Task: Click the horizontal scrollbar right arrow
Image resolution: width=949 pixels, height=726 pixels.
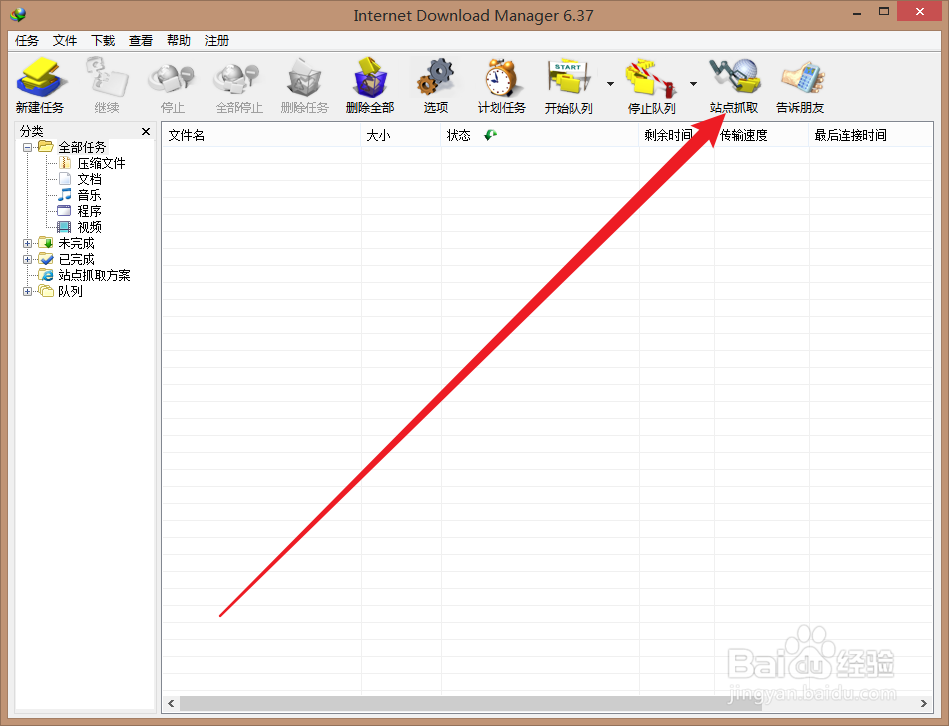Action: click(x=924, y=704)
